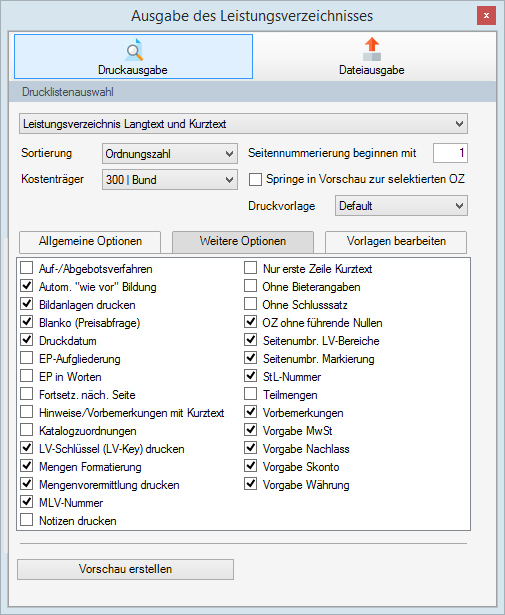505x615 pixels.
Task: Uncheck Mengenvorermittlung drucken
Action: coord(27,484)
